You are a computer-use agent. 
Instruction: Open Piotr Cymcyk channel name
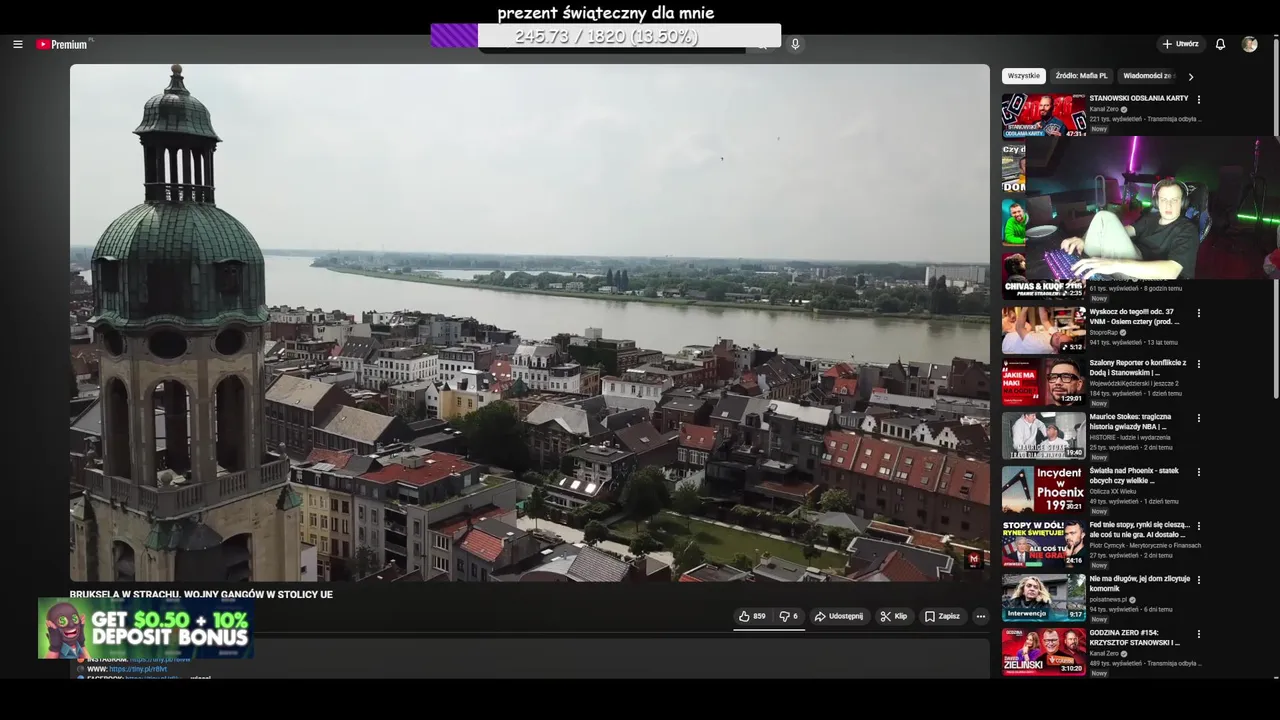(x=1145, y=545)
